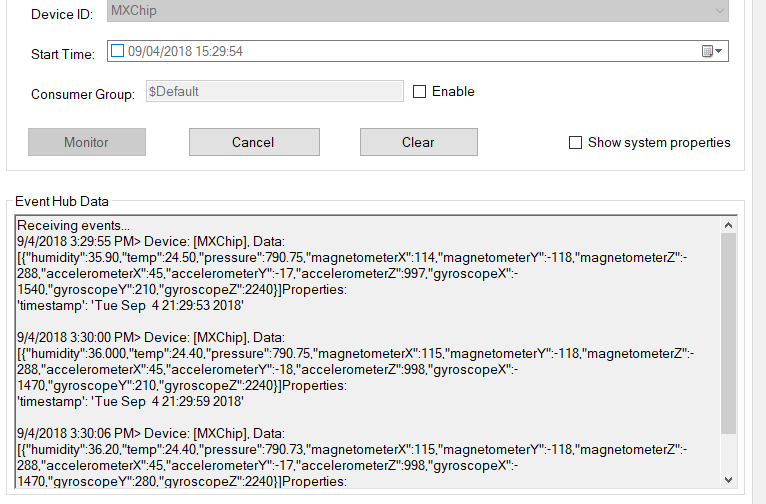The height and width of the screenshot is (504, 766).
Task: Click the timestamp 'Tue Sep 4 21:29:53 2018' line
Action: pos(130,306)
